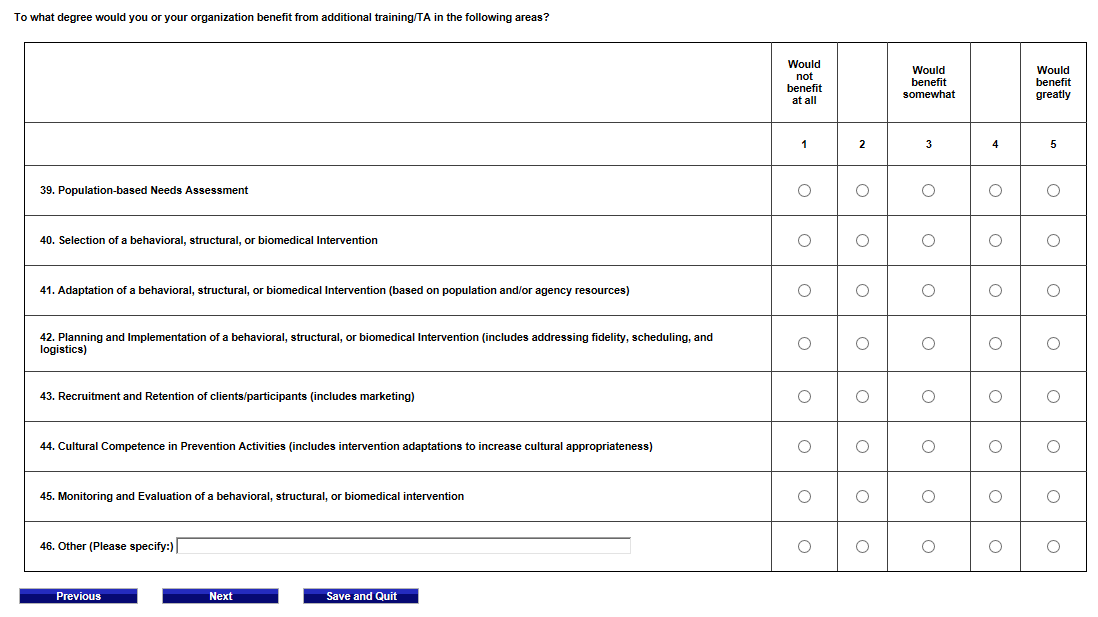
Task: Select rating 5 for Monitoring and Evaluation
Action: pos(1053,497)
